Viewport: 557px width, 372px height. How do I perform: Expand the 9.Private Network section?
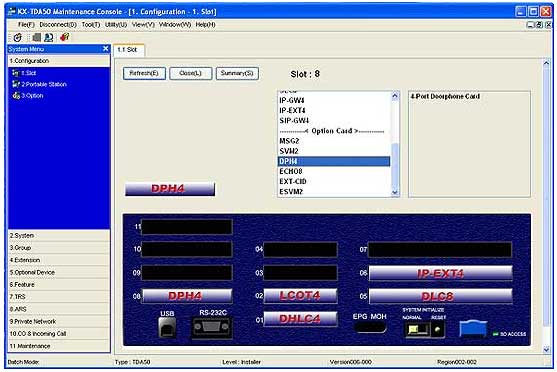coord(59,321)
